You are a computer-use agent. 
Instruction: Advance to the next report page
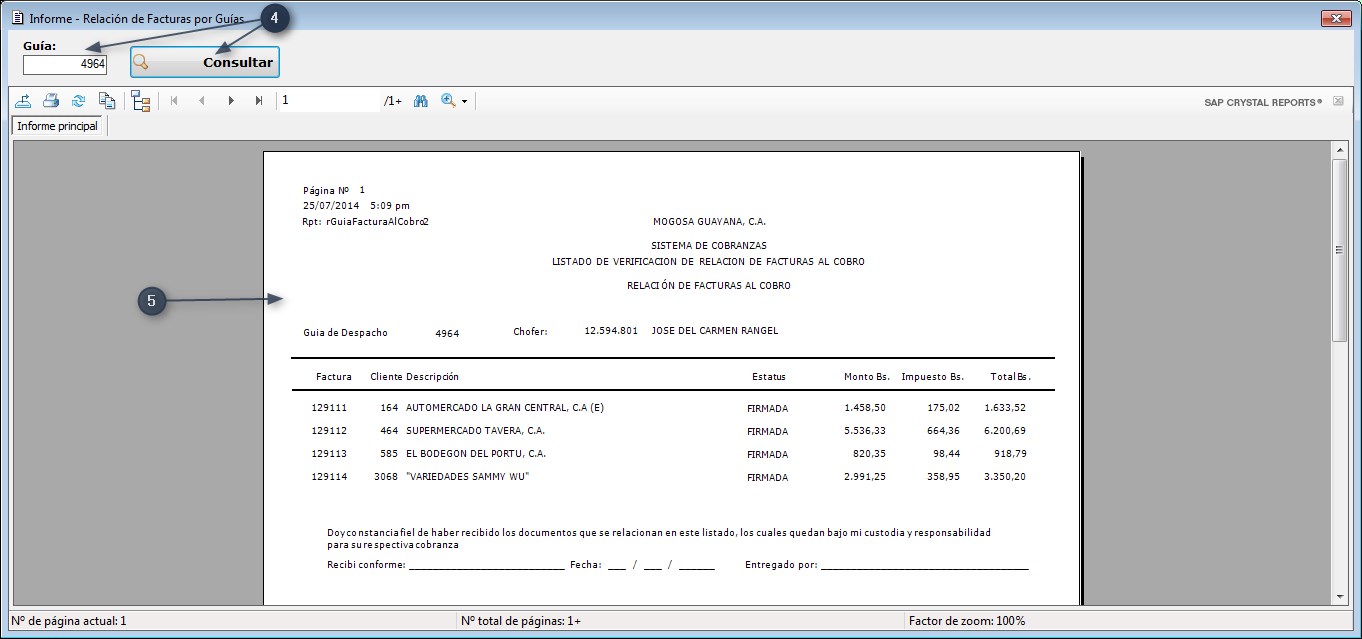coord(231,101)
